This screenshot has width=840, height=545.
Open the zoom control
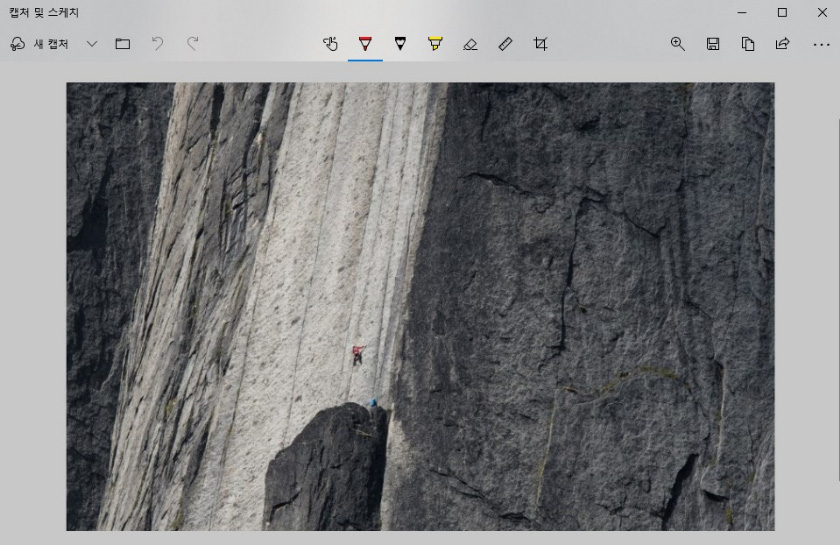tap(678, 44)
